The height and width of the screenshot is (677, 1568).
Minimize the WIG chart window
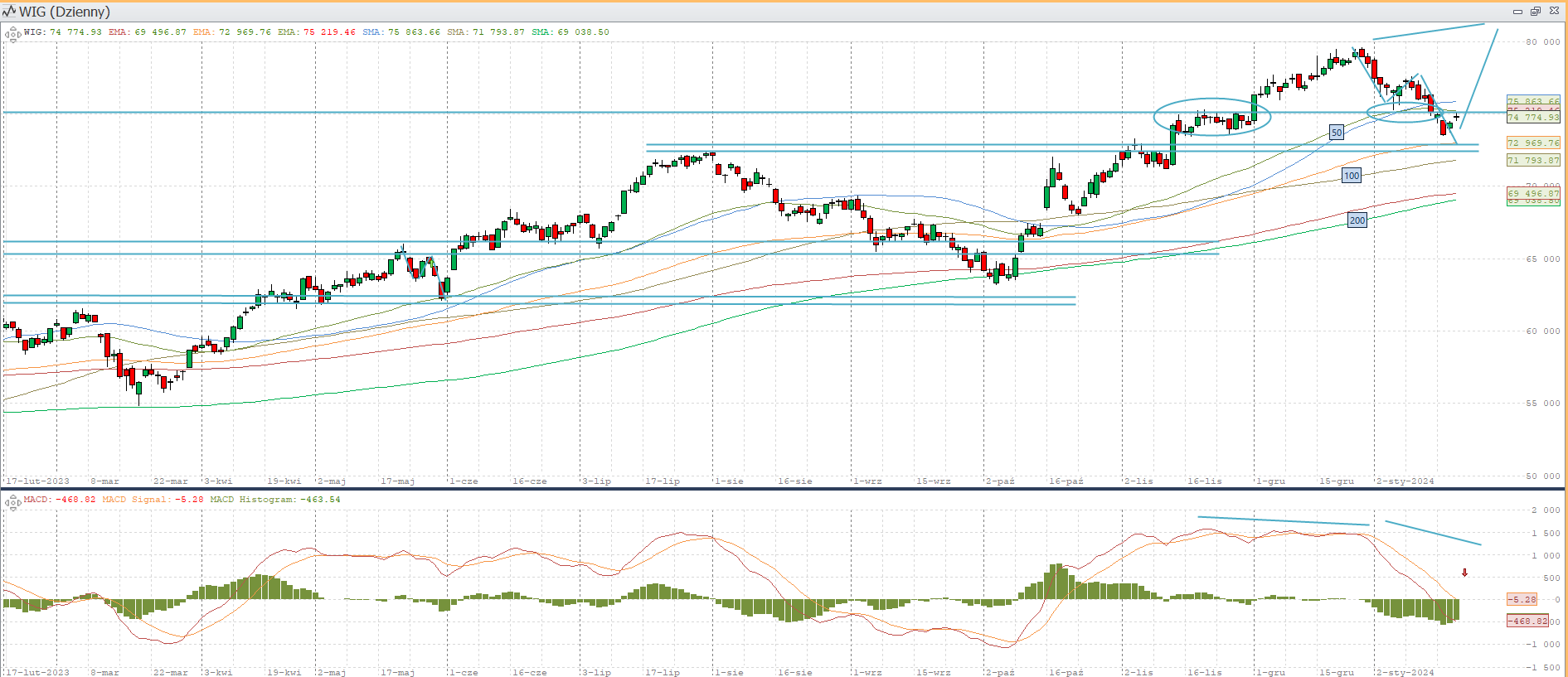coord(1517,12)
